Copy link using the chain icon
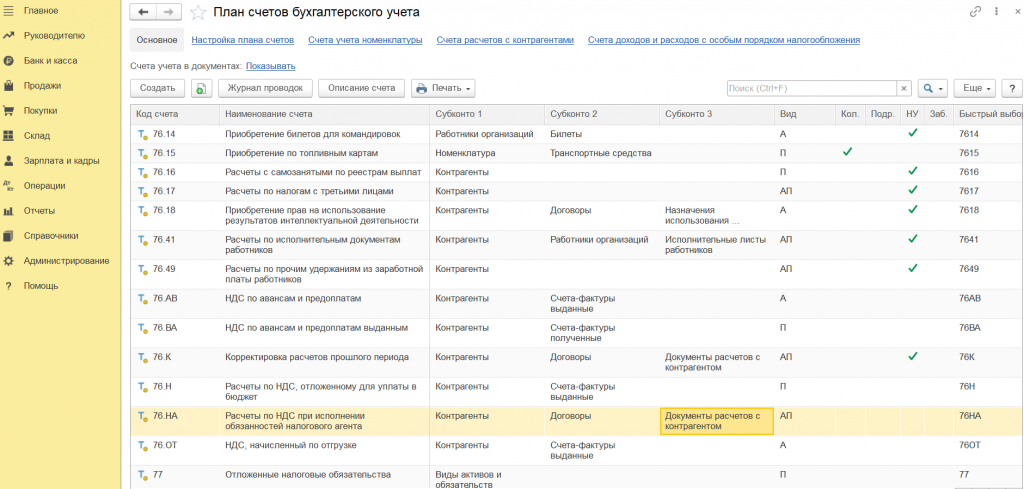The height and width of the screenshot is (489, 1024). pos(976,12)
